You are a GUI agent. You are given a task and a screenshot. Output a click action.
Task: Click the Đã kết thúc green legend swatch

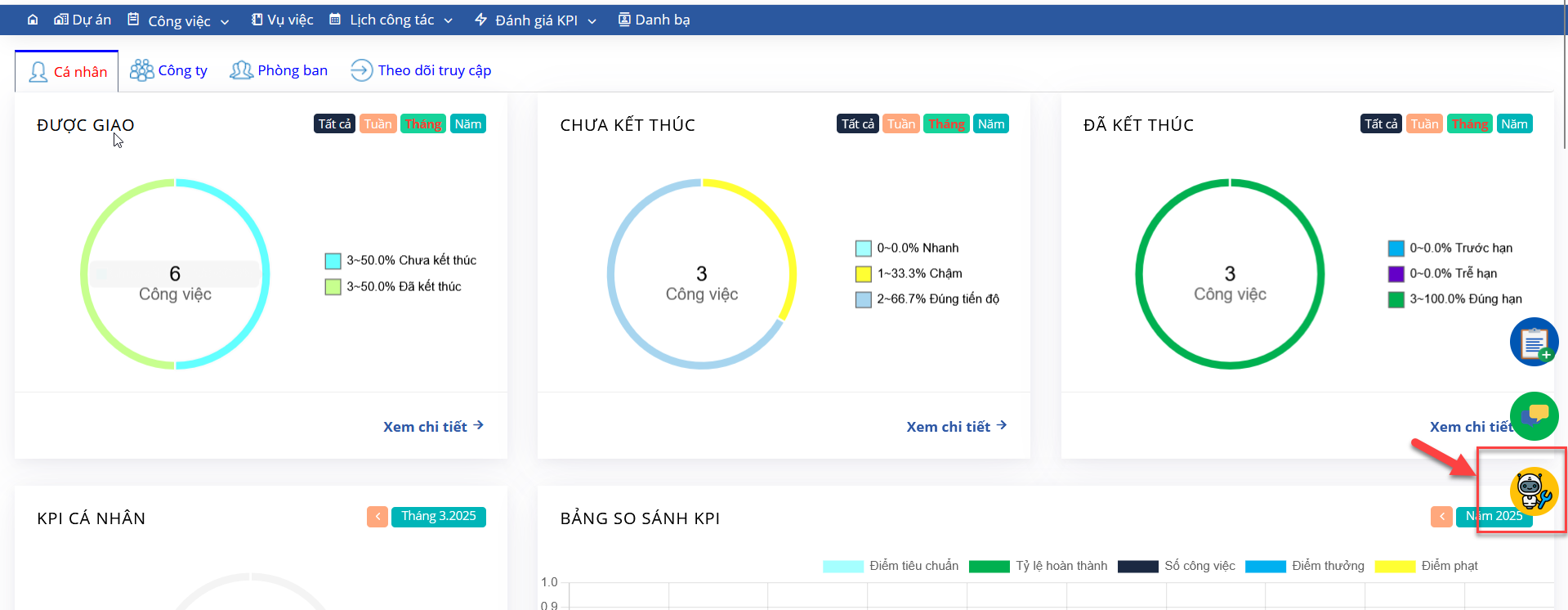(333, 287)
